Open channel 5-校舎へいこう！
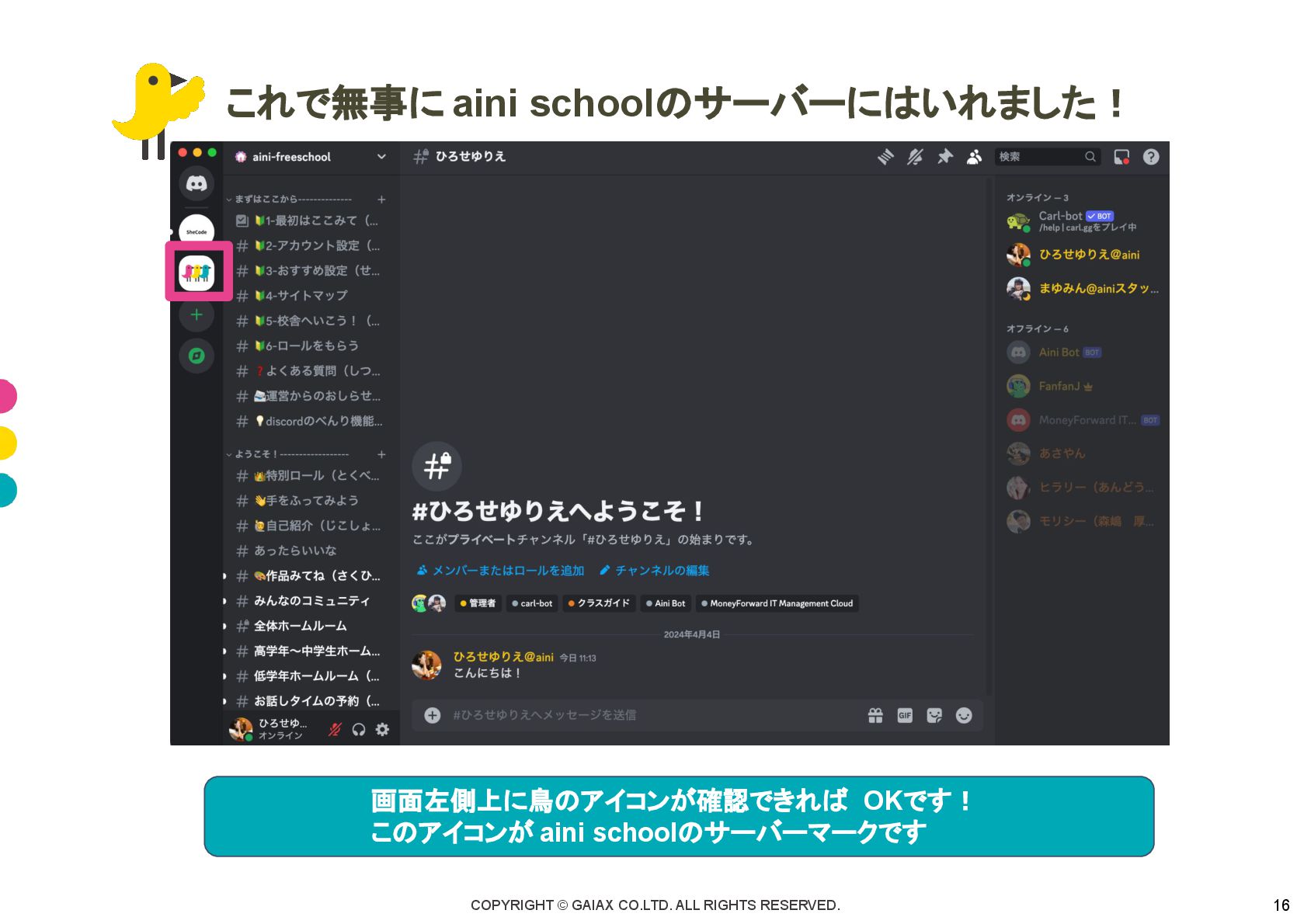 pyautogui.click(x=308, y=321)
